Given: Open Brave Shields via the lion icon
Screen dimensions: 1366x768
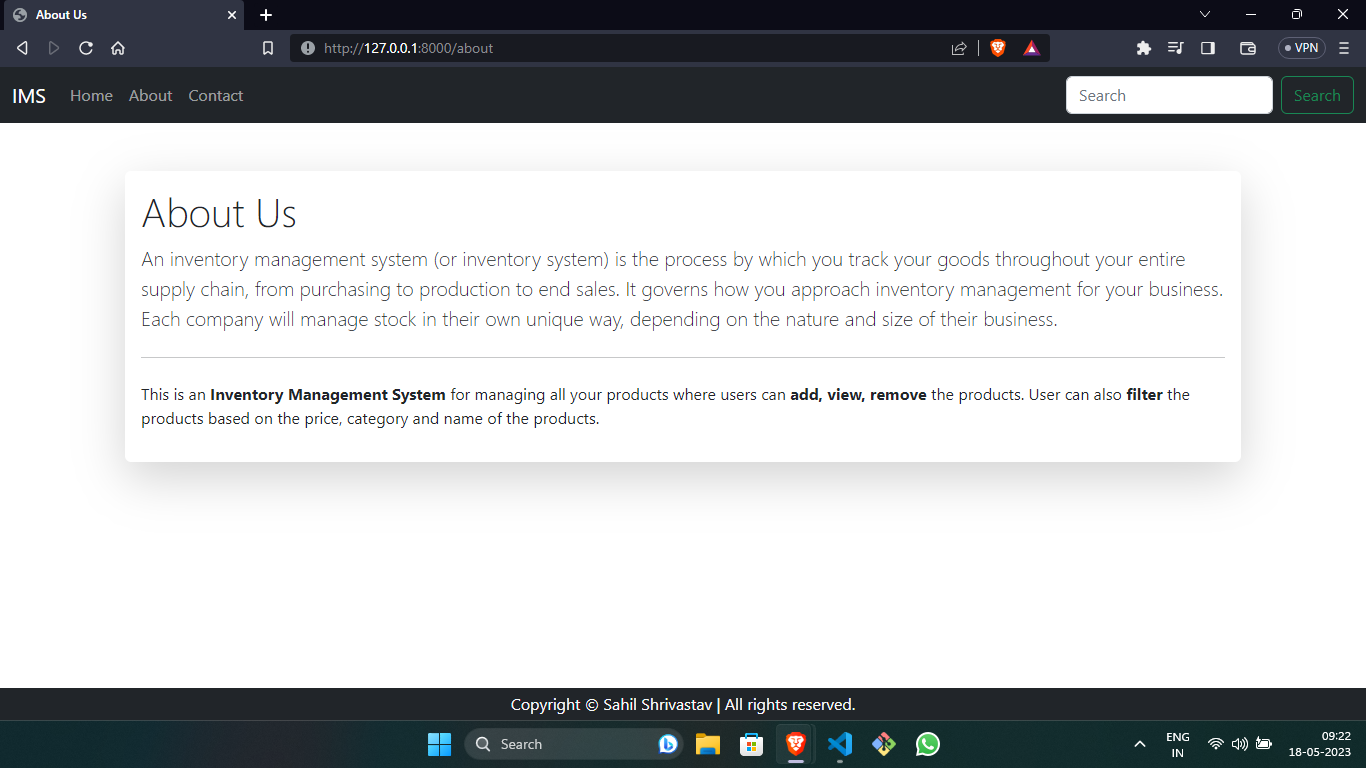Looking at the screenshot, I should point(997,47).
